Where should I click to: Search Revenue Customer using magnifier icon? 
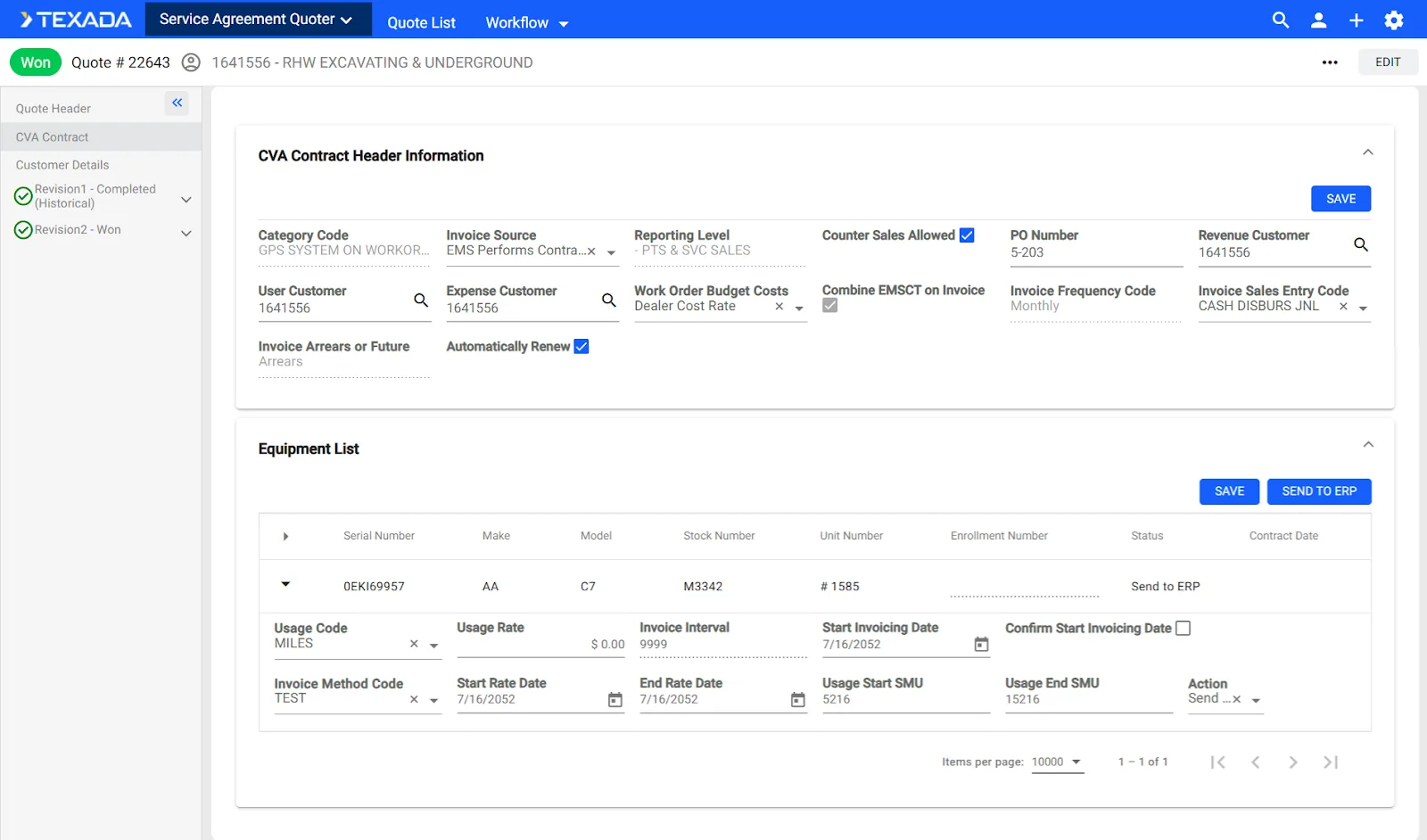[x=1360, y=244]
